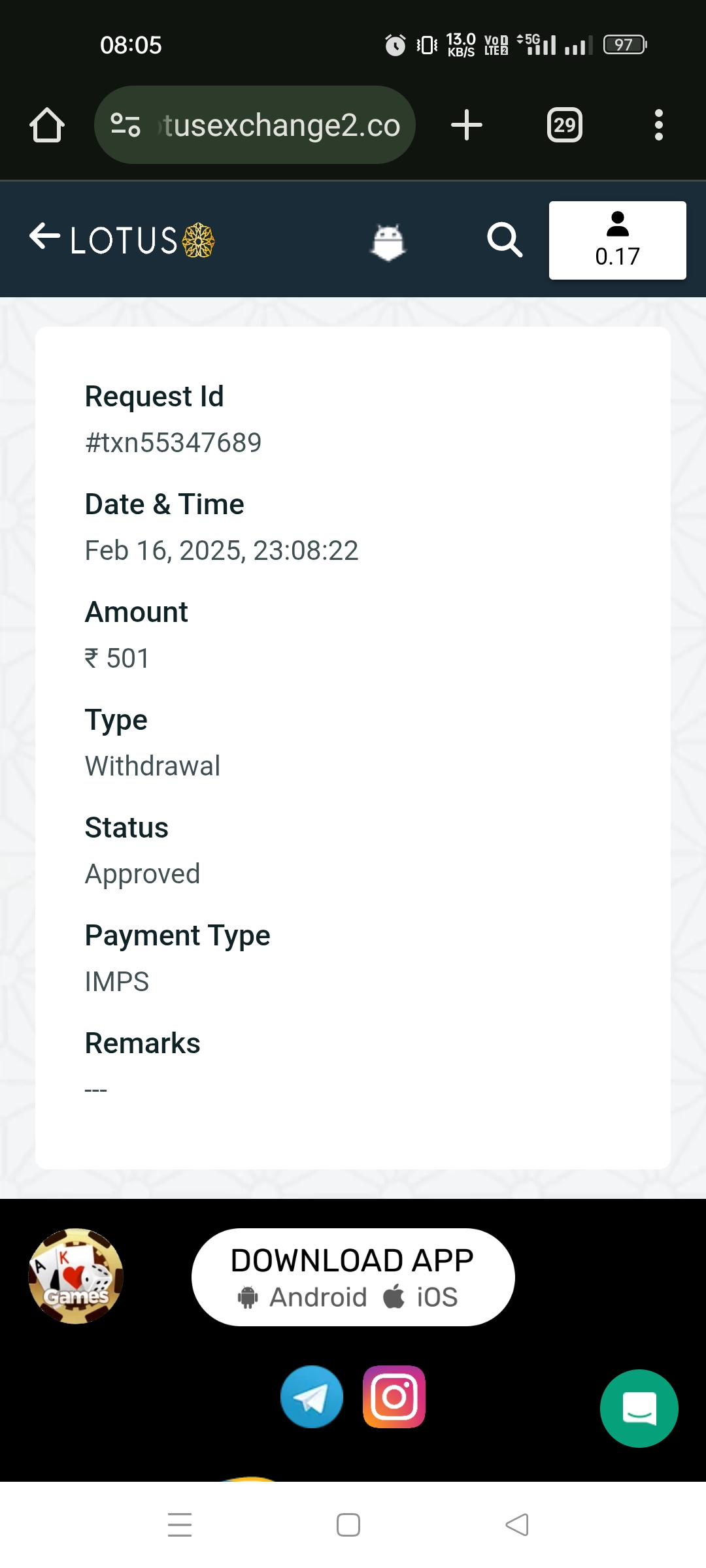Tap the request ID #txn55347689
This screenshot has height=1568, width=706.
click(x=173, y=443)
